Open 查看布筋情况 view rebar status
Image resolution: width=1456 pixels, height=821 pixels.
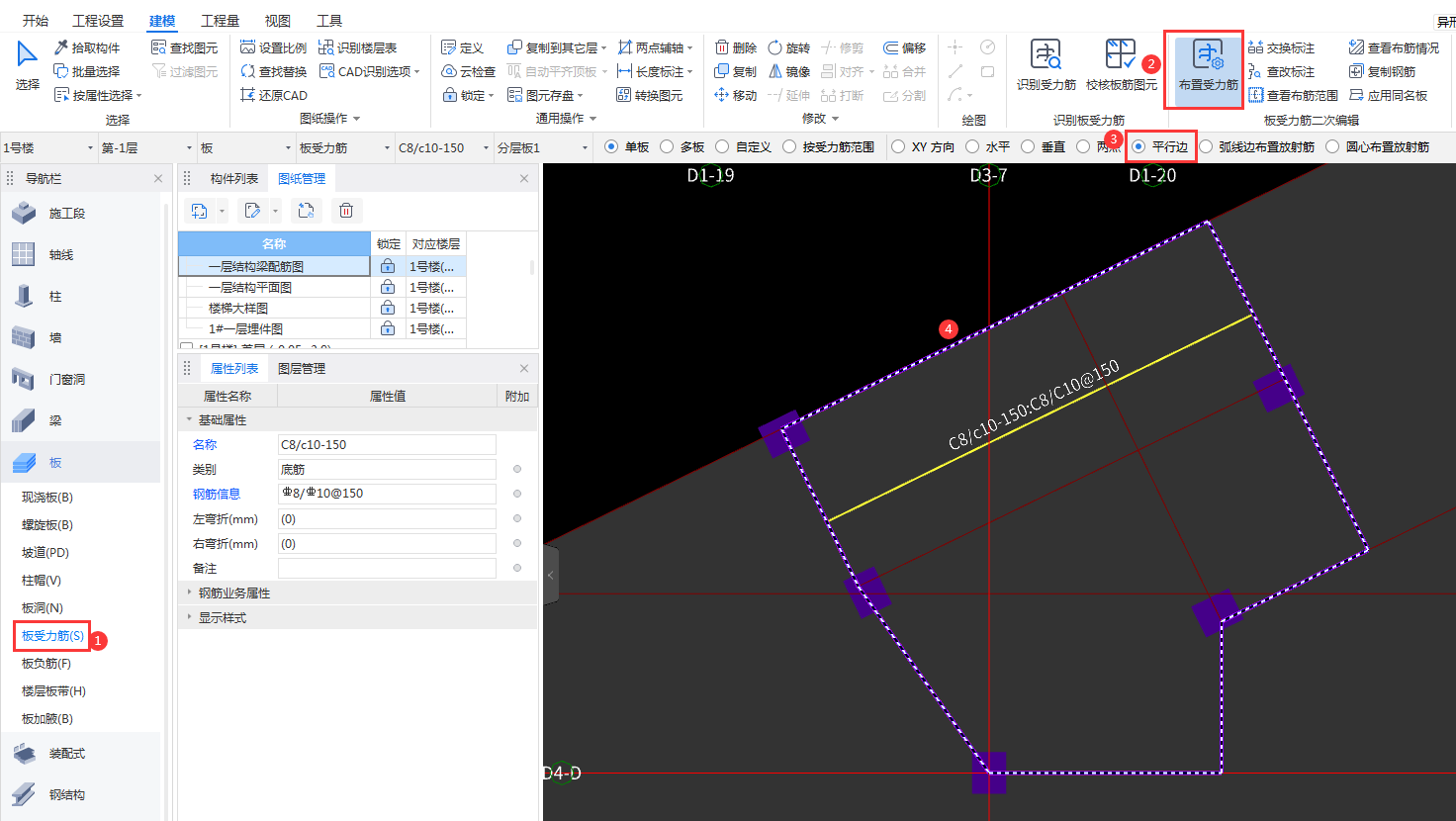coord(1395,47)
